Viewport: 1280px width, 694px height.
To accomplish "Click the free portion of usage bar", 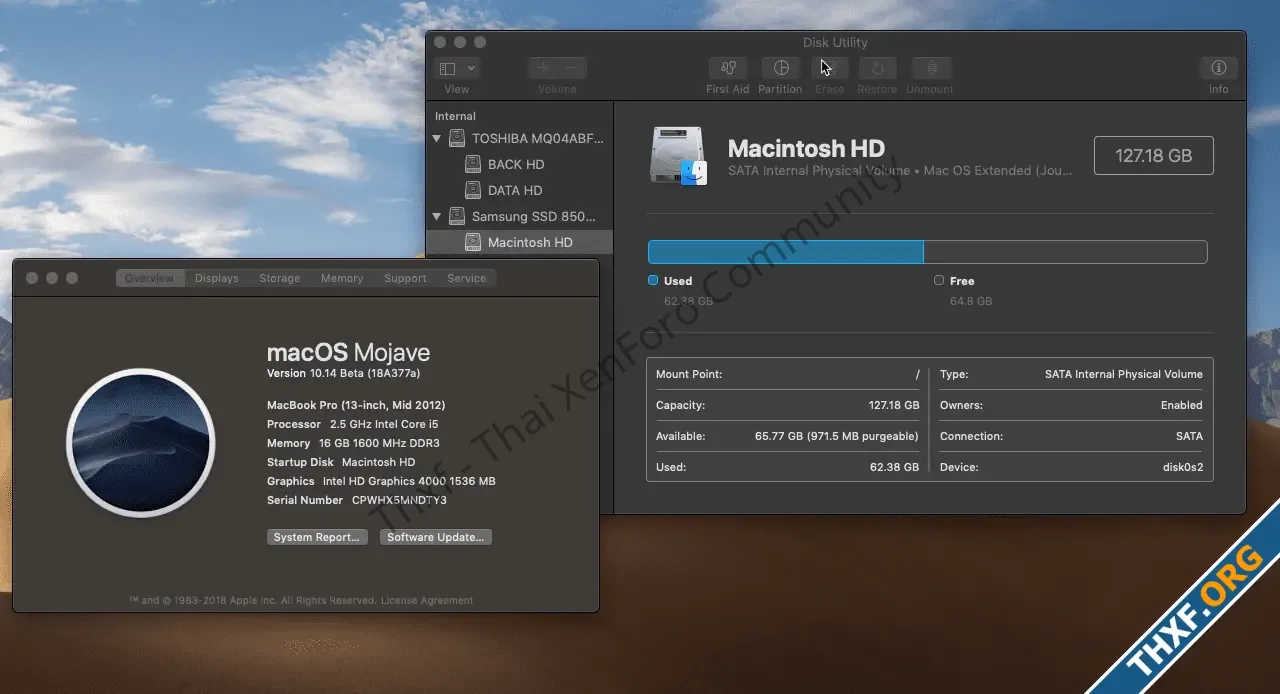I will 1065,251.
